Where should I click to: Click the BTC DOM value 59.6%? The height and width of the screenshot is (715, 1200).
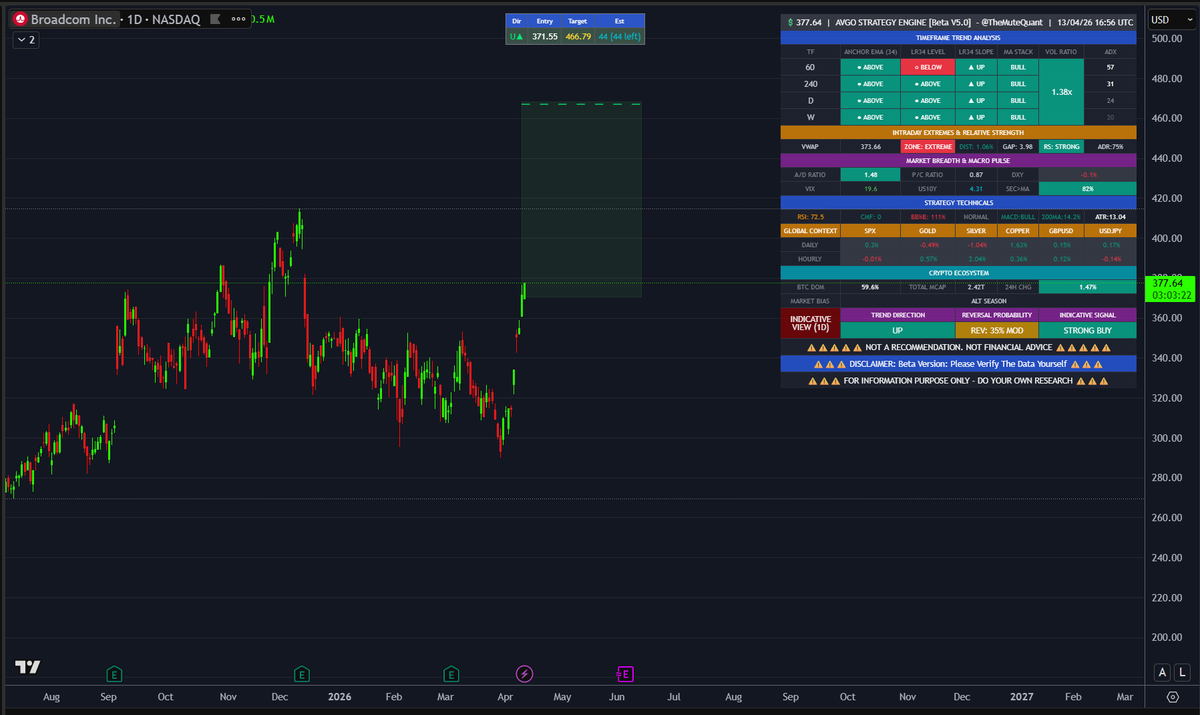click(x=870, y=286)
